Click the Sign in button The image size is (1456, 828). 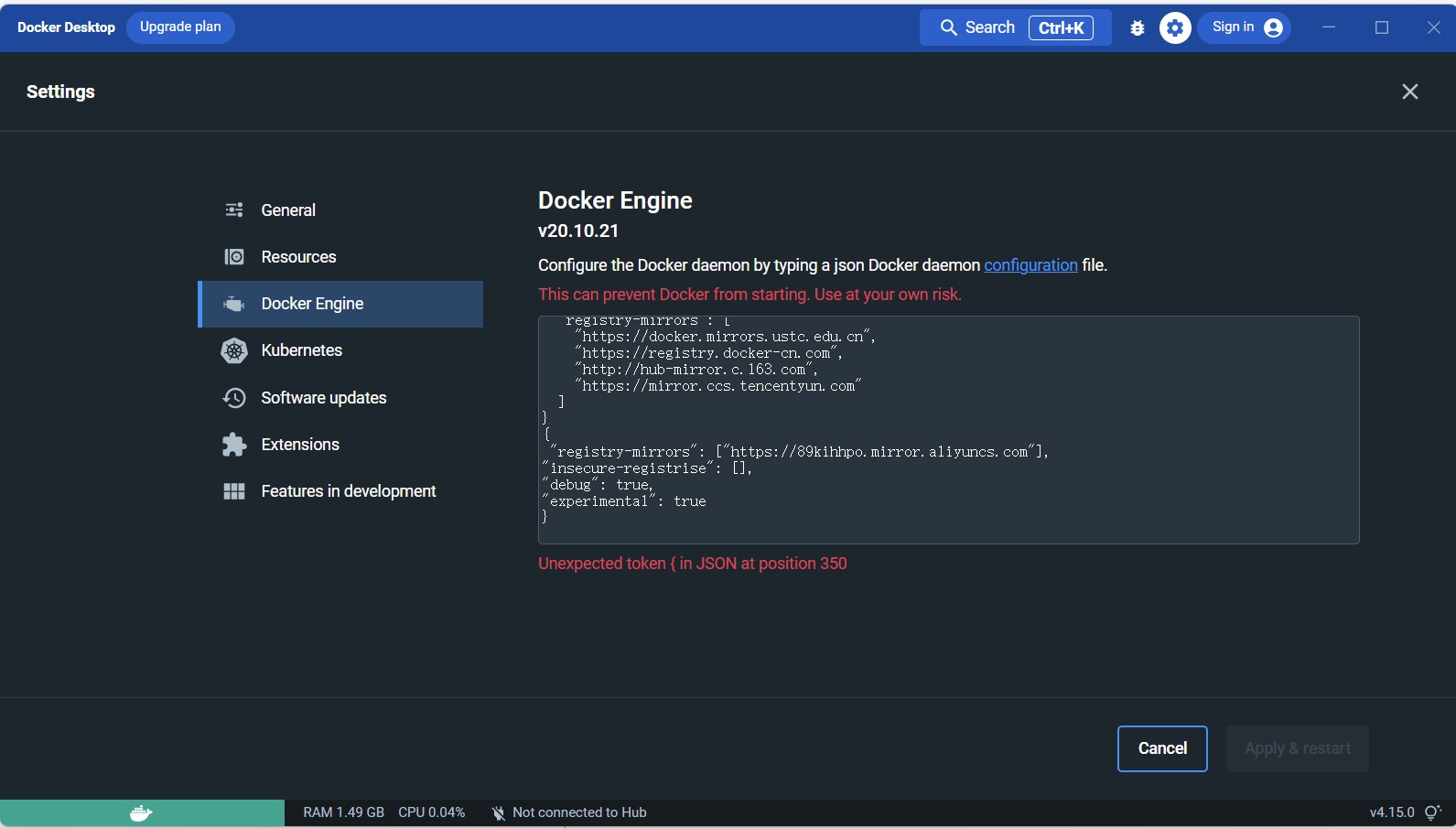pos(1245,28)
